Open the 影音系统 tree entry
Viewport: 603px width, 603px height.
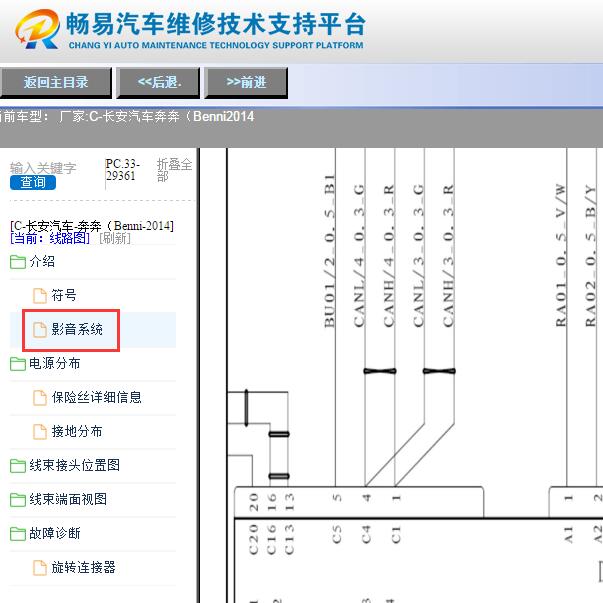coord(77,329)
